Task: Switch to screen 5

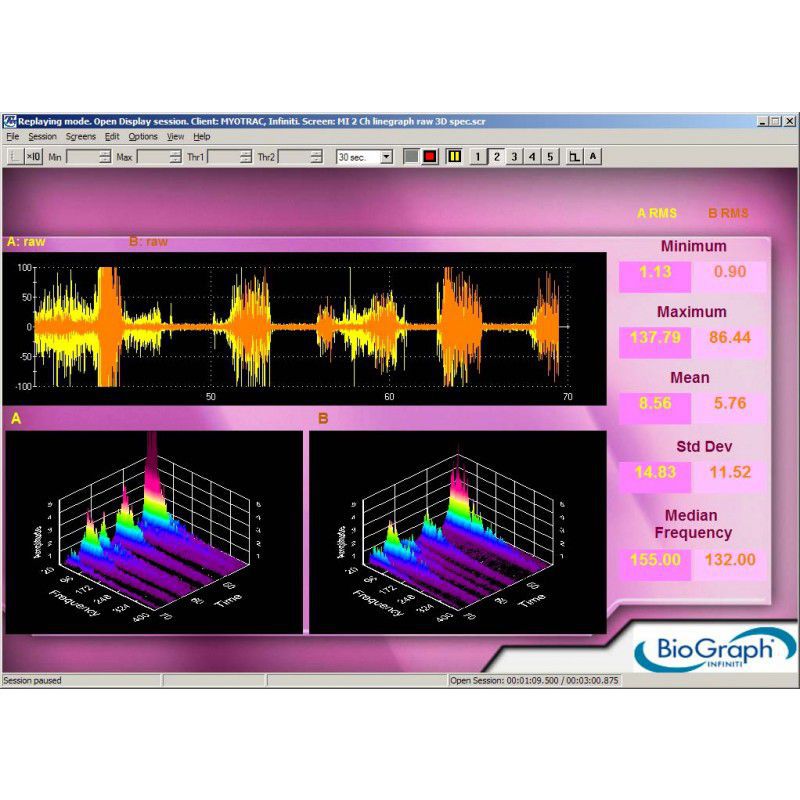Action: [x=549, y=156]
